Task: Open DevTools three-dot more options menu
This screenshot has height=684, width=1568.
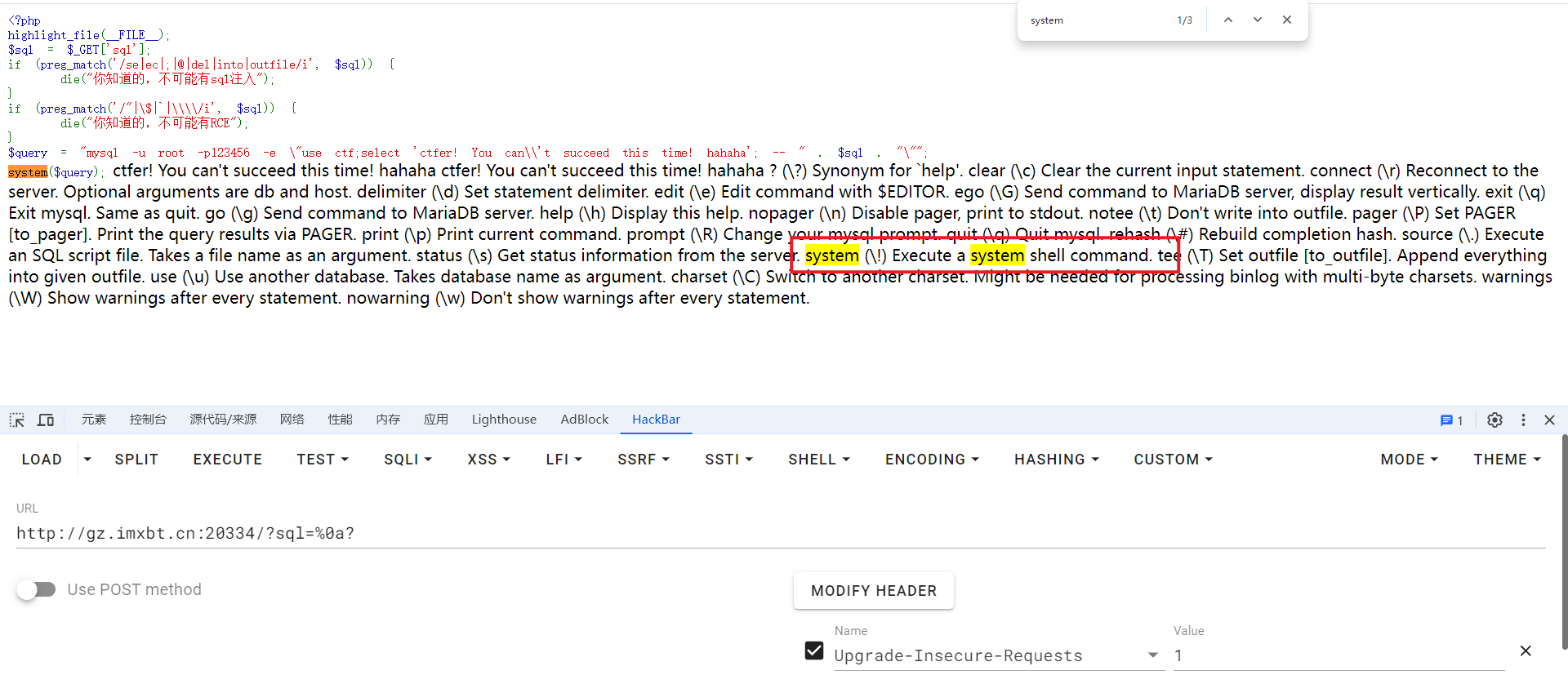Action: point(1523,420)
